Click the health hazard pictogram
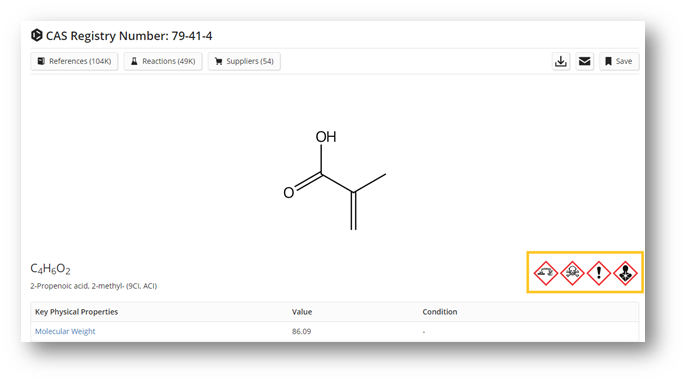Viewport: 687px width, 384px height. point(625,273)
